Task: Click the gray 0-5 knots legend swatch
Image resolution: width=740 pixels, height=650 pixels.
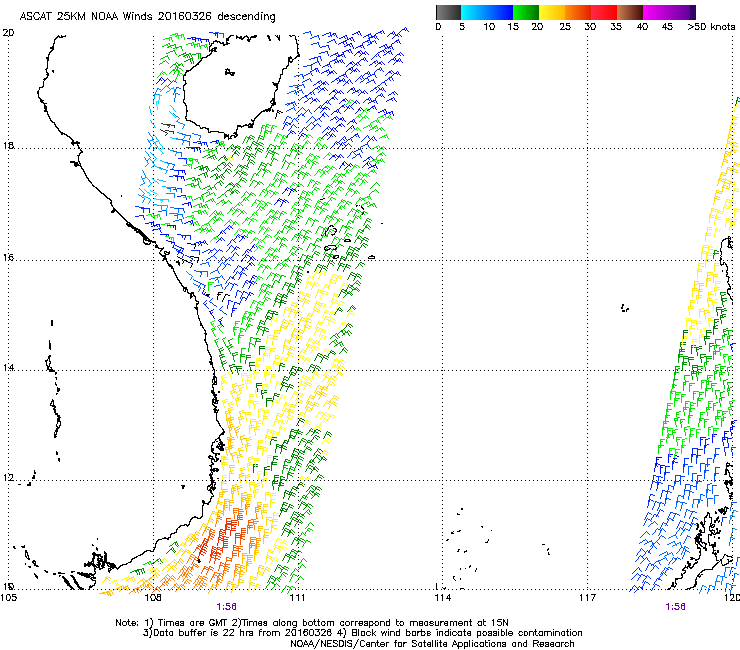Action: coord(448,12)
